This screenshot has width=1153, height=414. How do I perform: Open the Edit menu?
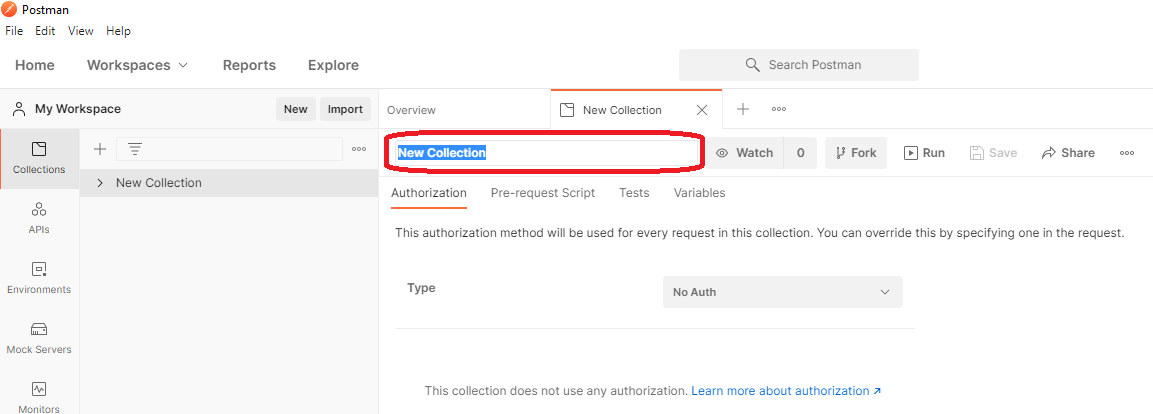46,31
